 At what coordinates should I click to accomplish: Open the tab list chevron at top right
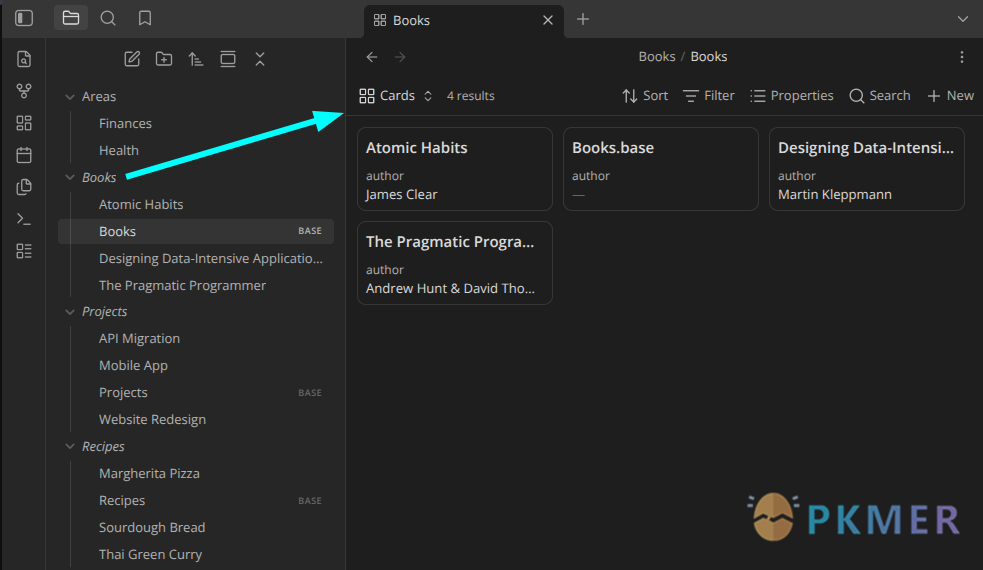click(963, 19)
